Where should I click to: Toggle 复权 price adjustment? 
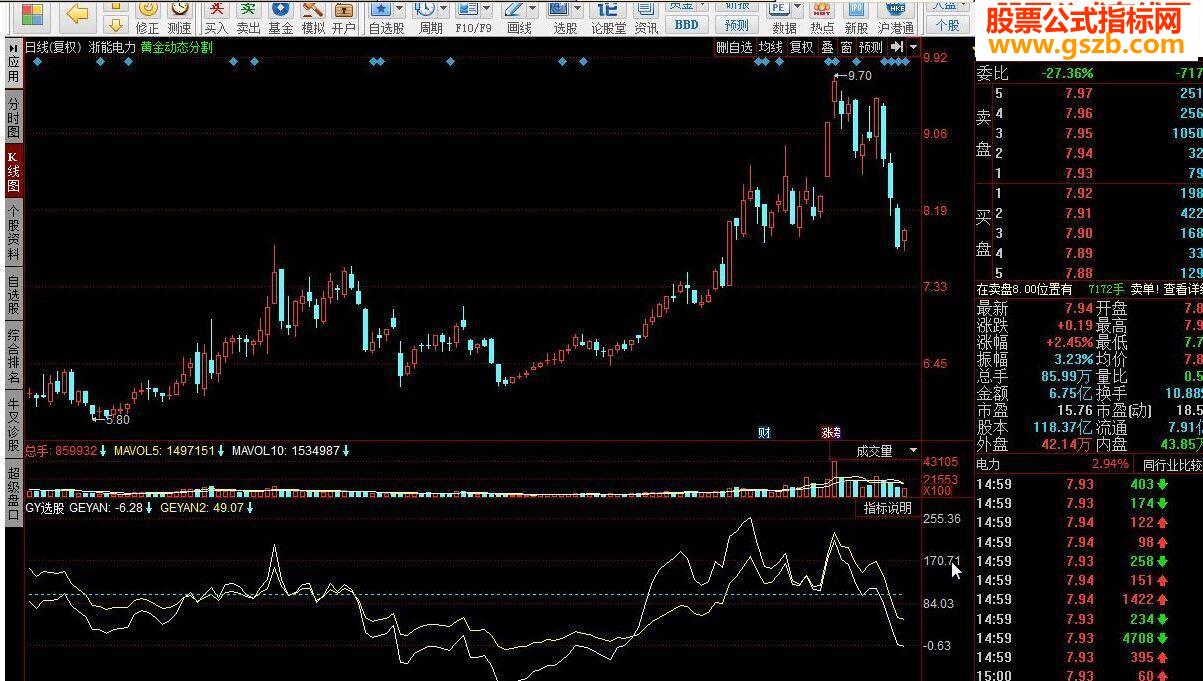[x=801, y=47]
